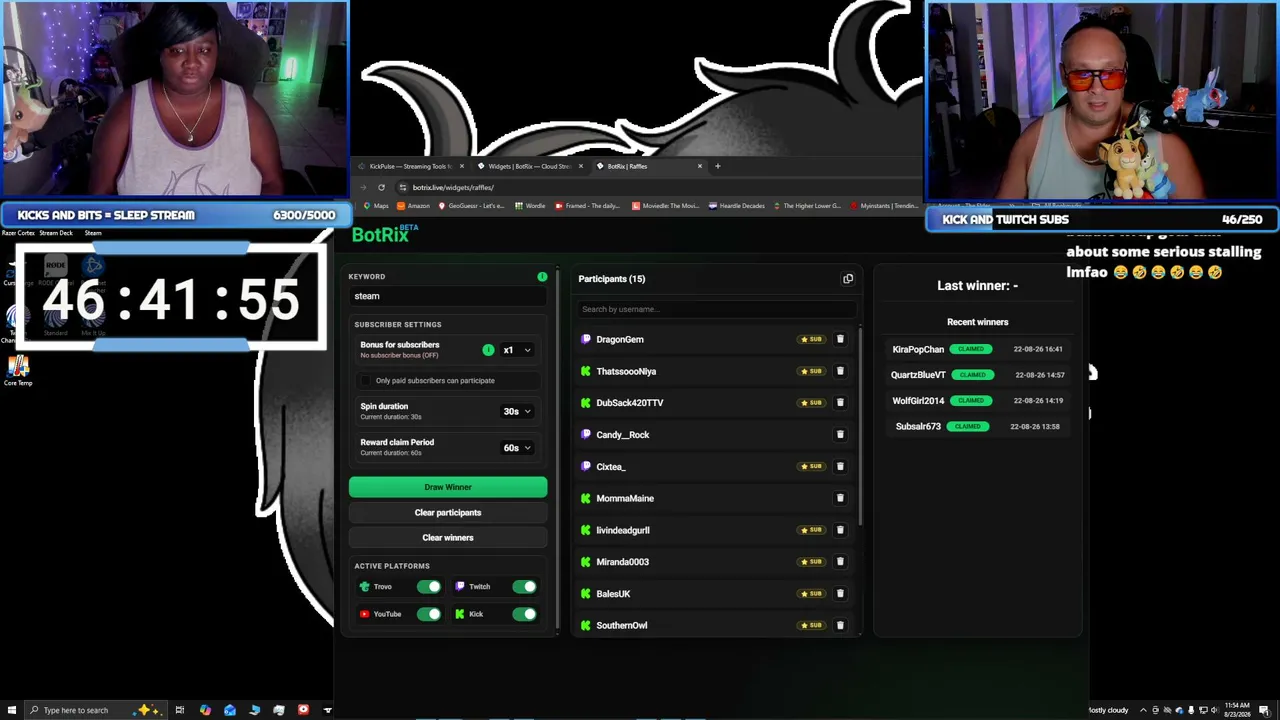Remove Candy__Rock with trash icon
The height and width of the screenshot is (720, 1280).
click(x=840, y=435)
